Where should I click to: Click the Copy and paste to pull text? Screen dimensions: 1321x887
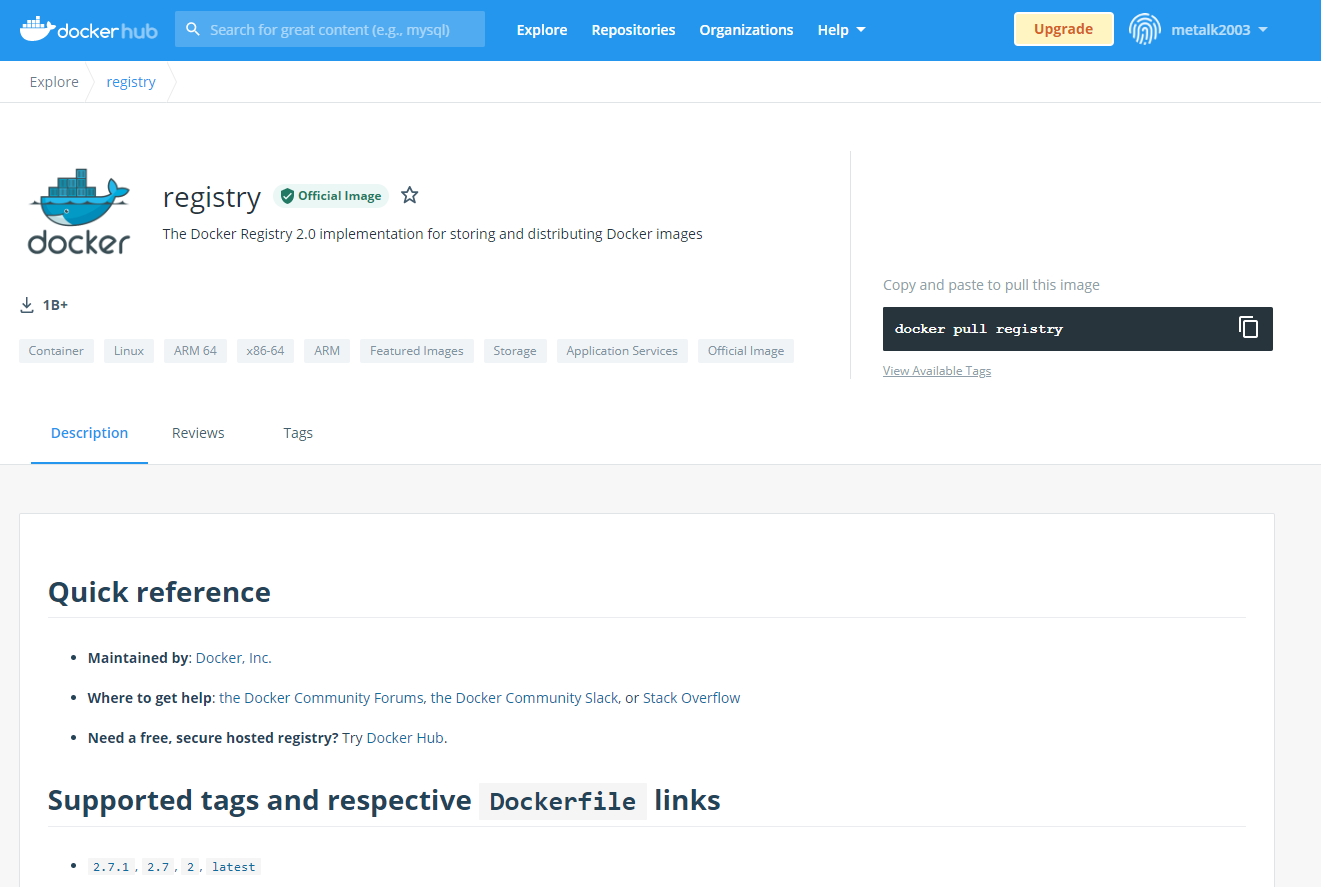(991, 285)
